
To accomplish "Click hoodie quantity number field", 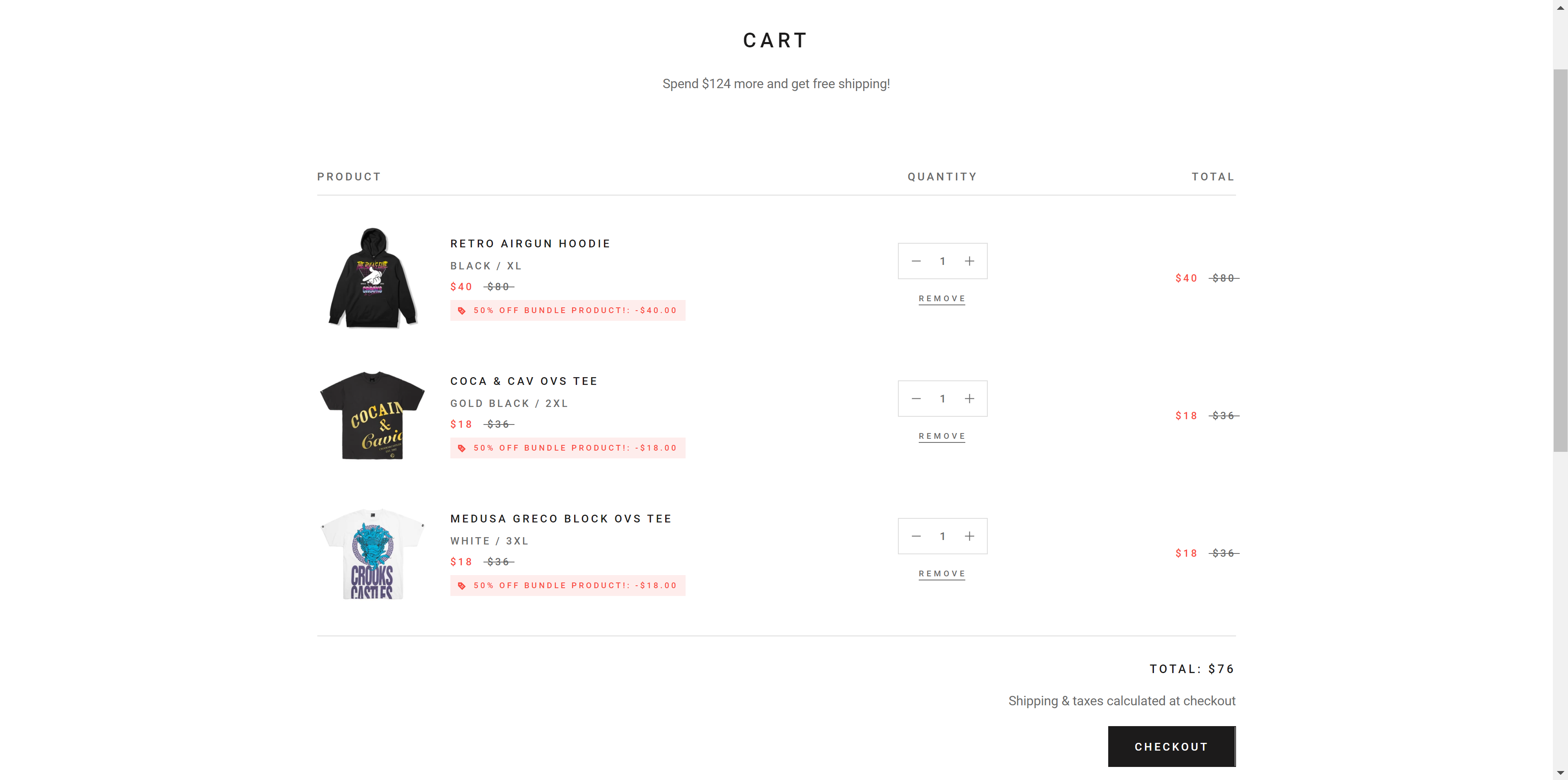I will click(942, 261).
